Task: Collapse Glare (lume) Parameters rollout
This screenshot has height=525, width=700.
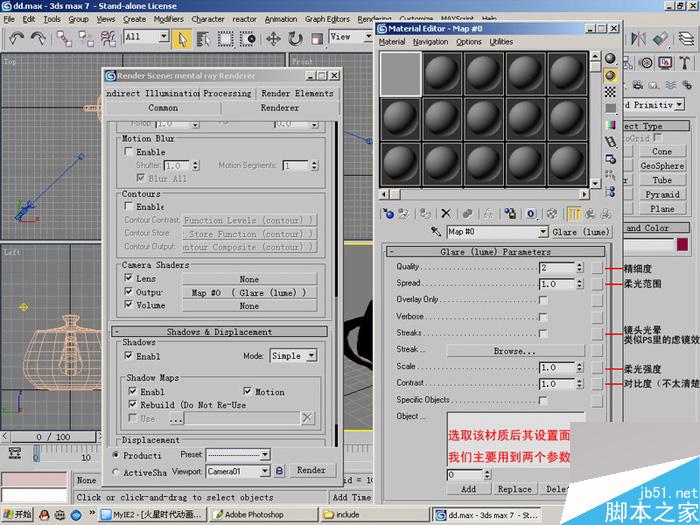Action: pos(496,252)
